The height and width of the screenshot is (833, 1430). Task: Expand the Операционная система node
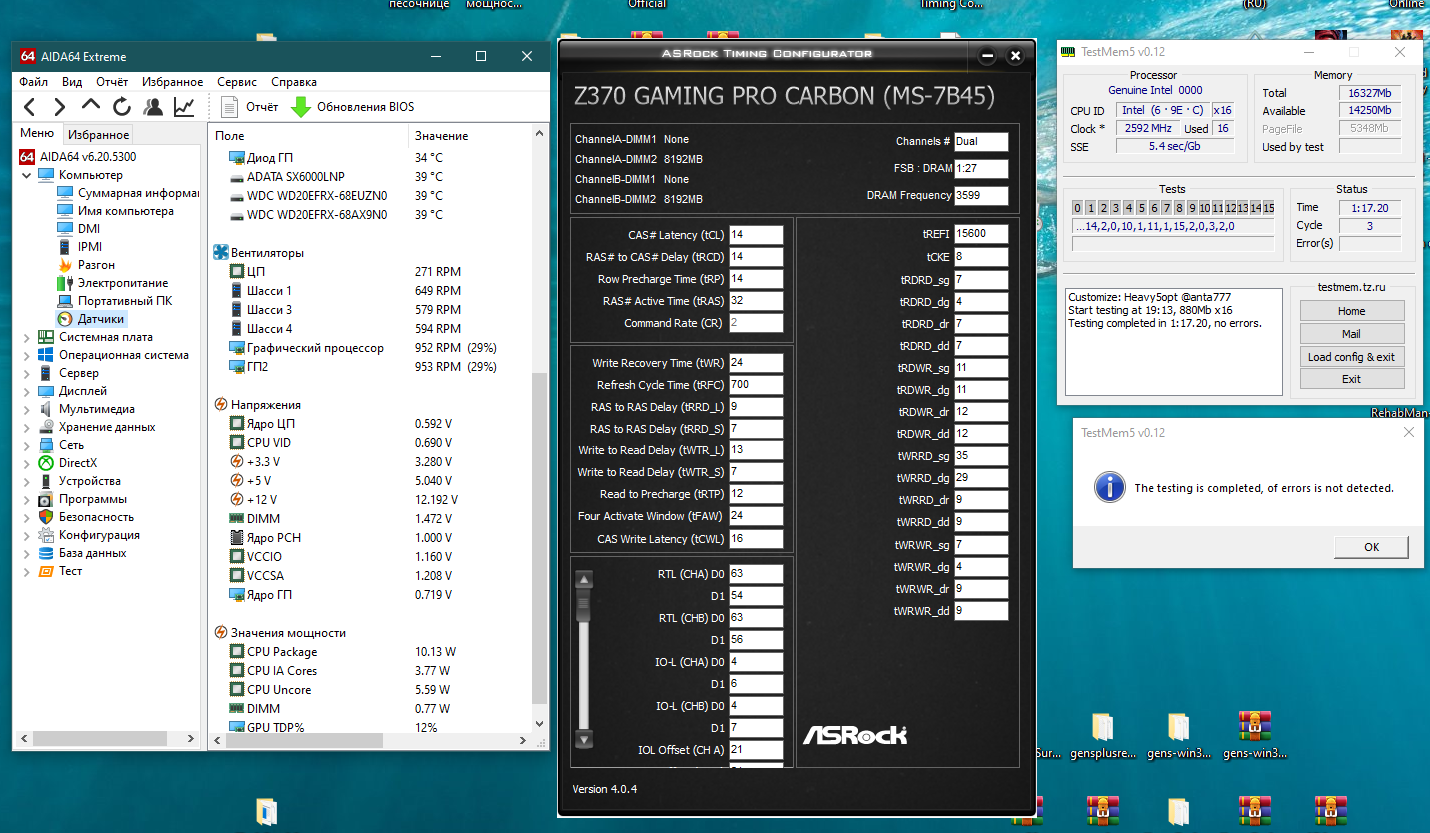point(27,355)
